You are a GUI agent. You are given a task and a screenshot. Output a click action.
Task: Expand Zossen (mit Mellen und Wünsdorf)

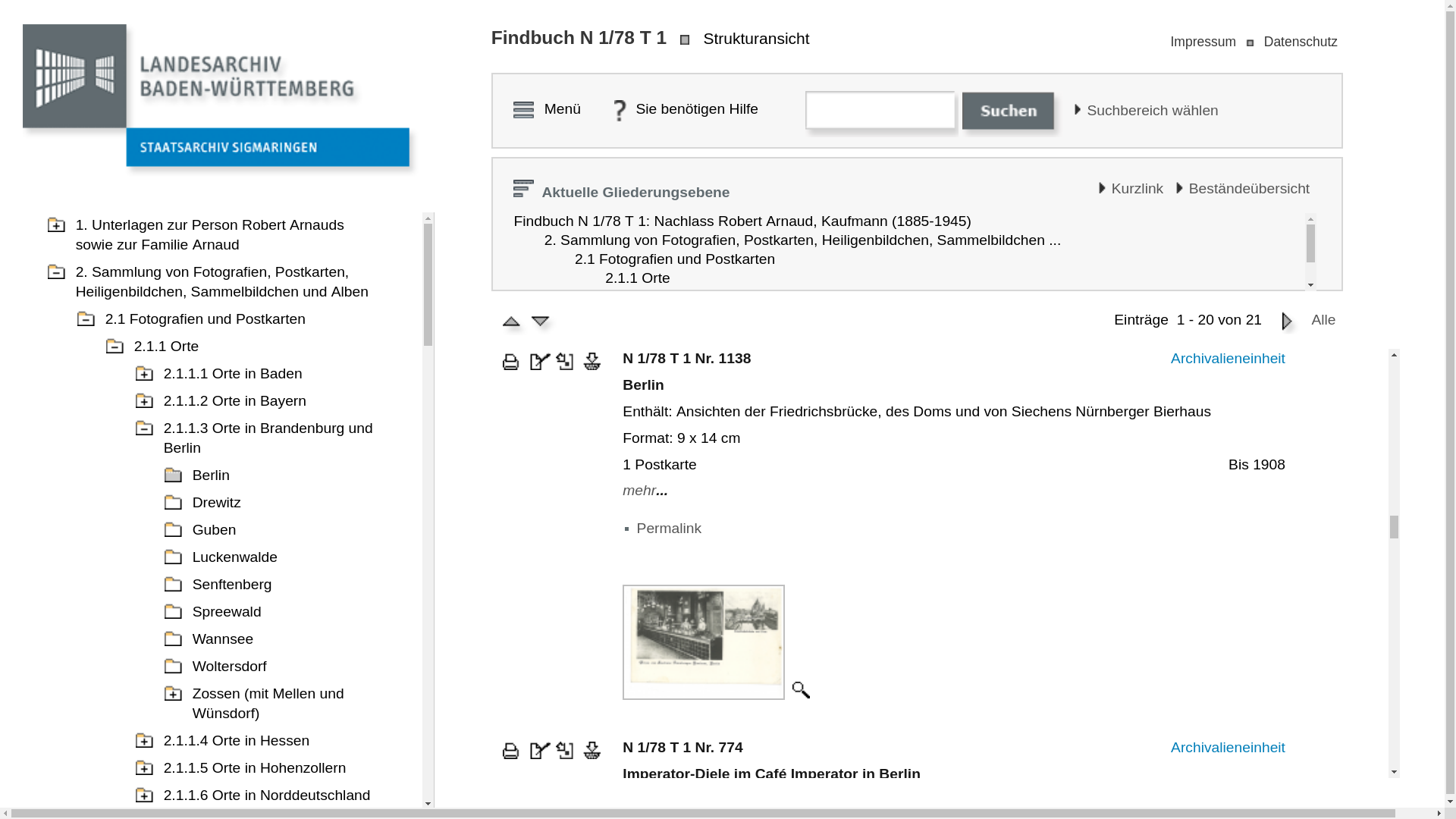173,694
